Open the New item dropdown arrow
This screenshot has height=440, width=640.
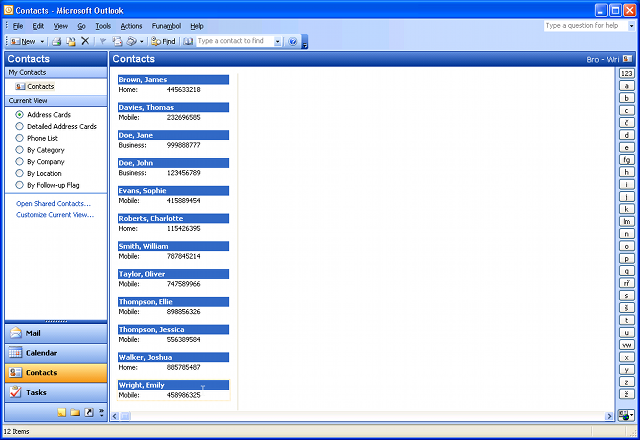click(42, 41)
